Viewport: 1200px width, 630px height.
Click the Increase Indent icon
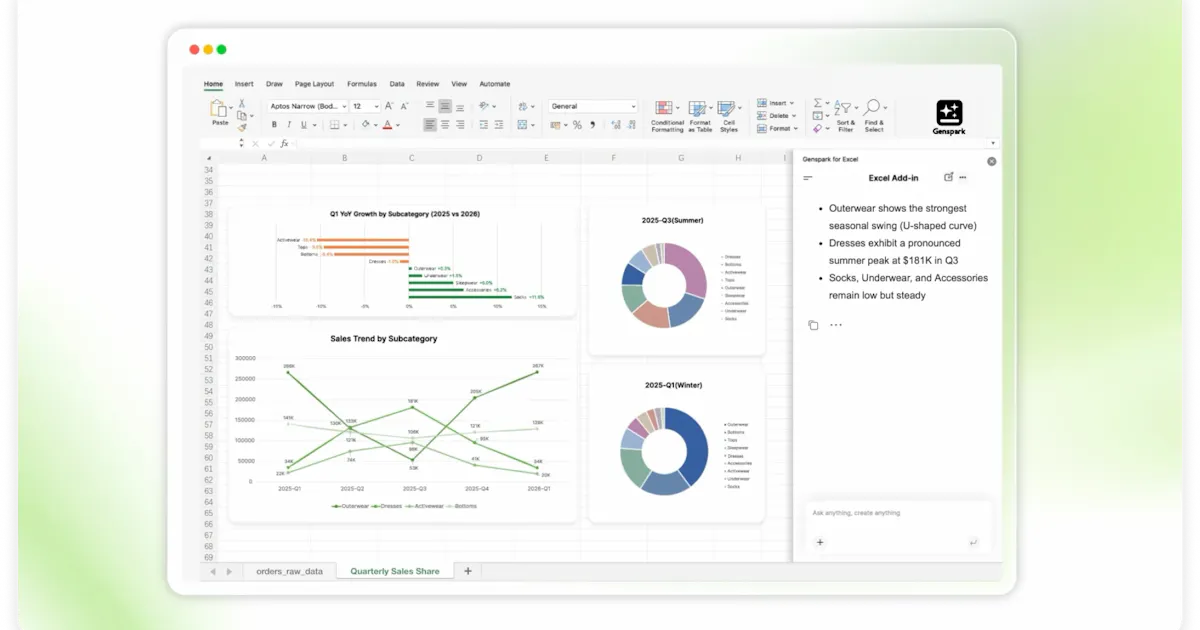[x=499, y=125]
